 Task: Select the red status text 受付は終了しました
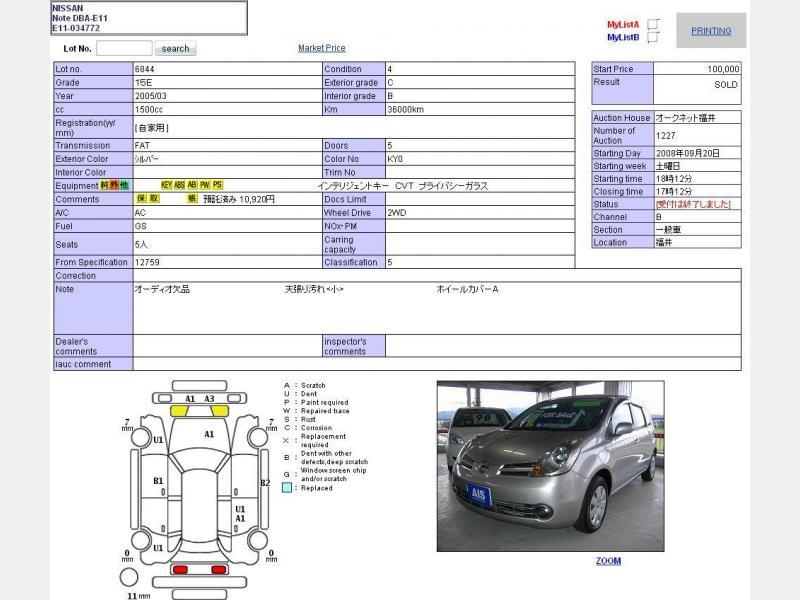pos(693,204)
